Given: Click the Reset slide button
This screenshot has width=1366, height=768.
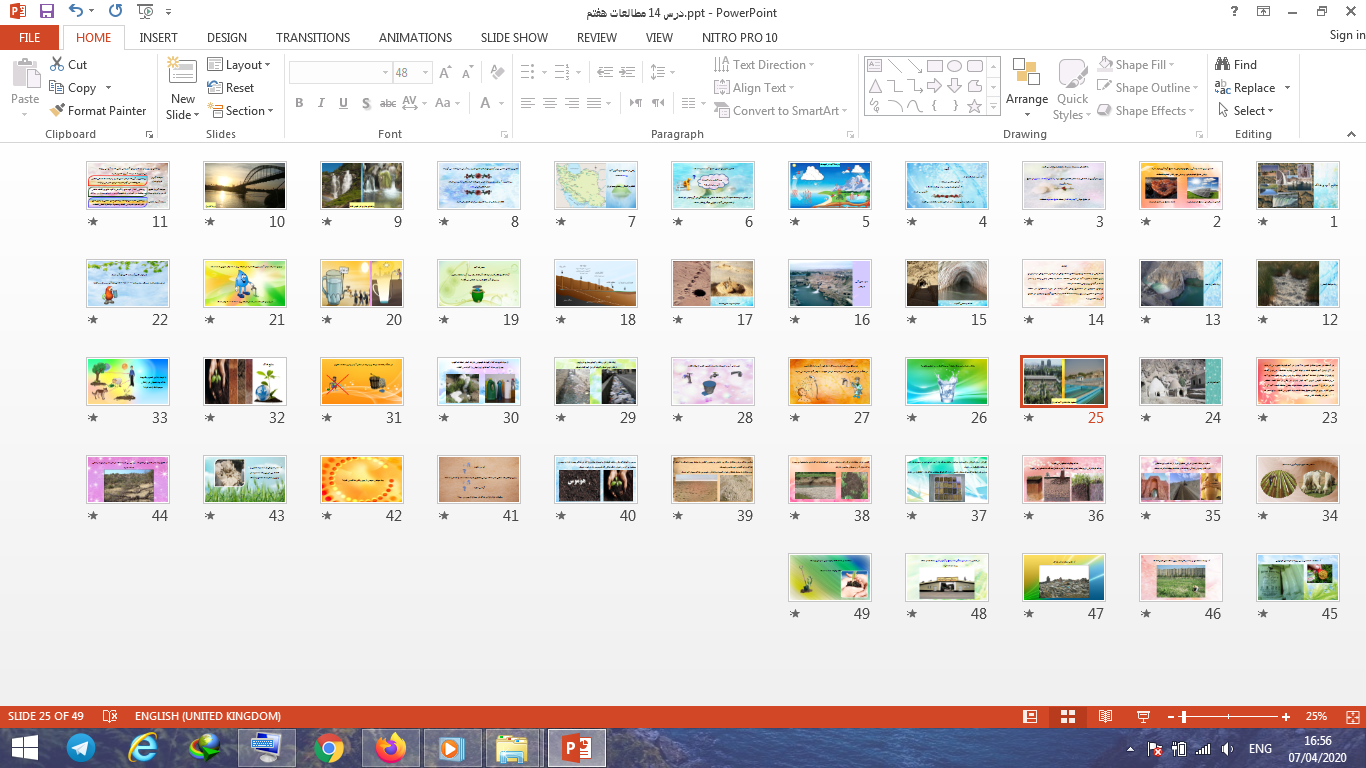Looking at the screenshot, I should click(231, 88).
